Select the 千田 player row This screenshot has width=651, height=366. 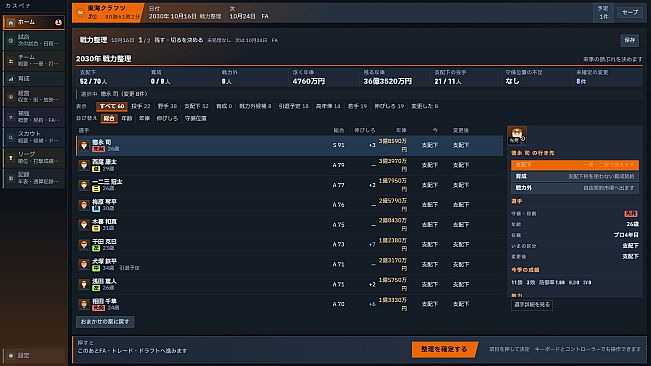click(x=289, y=245)
